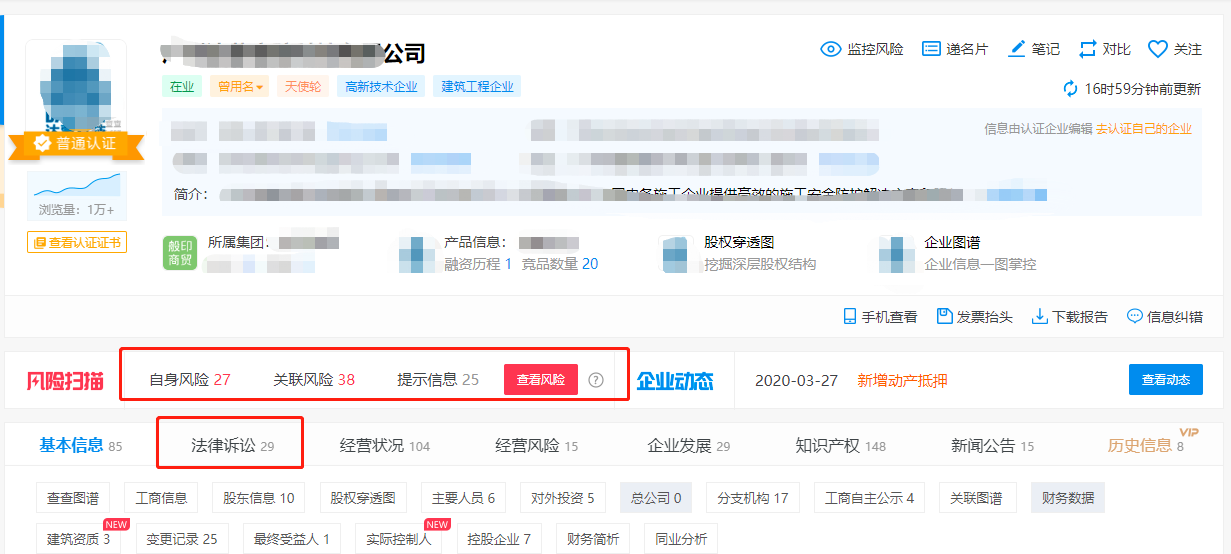Switch to the 法律诉讼 tab
The image size is (1231, 554).
pyautogui.click(x=232, y=446)
